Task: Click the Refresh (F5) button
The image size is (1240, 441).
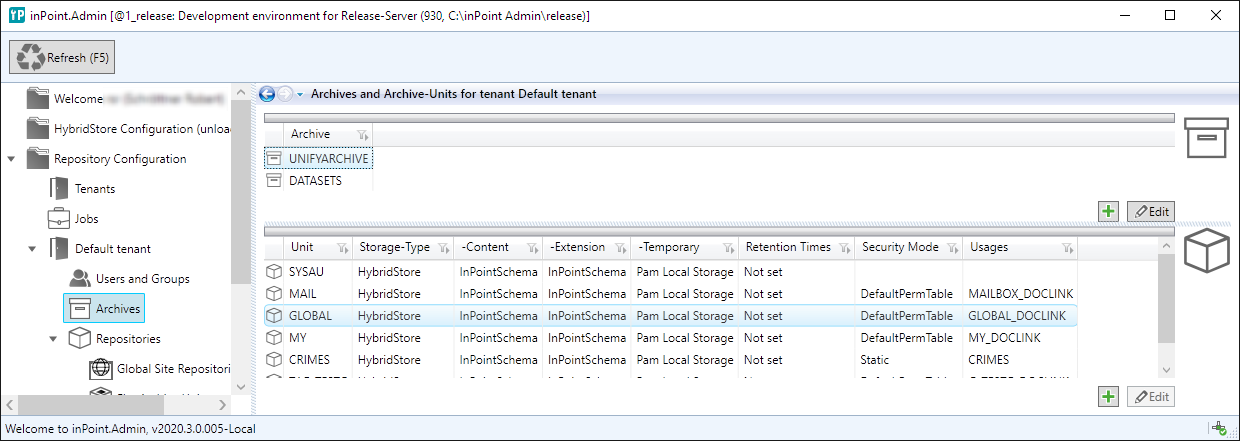Action: [x=62, y=57]
